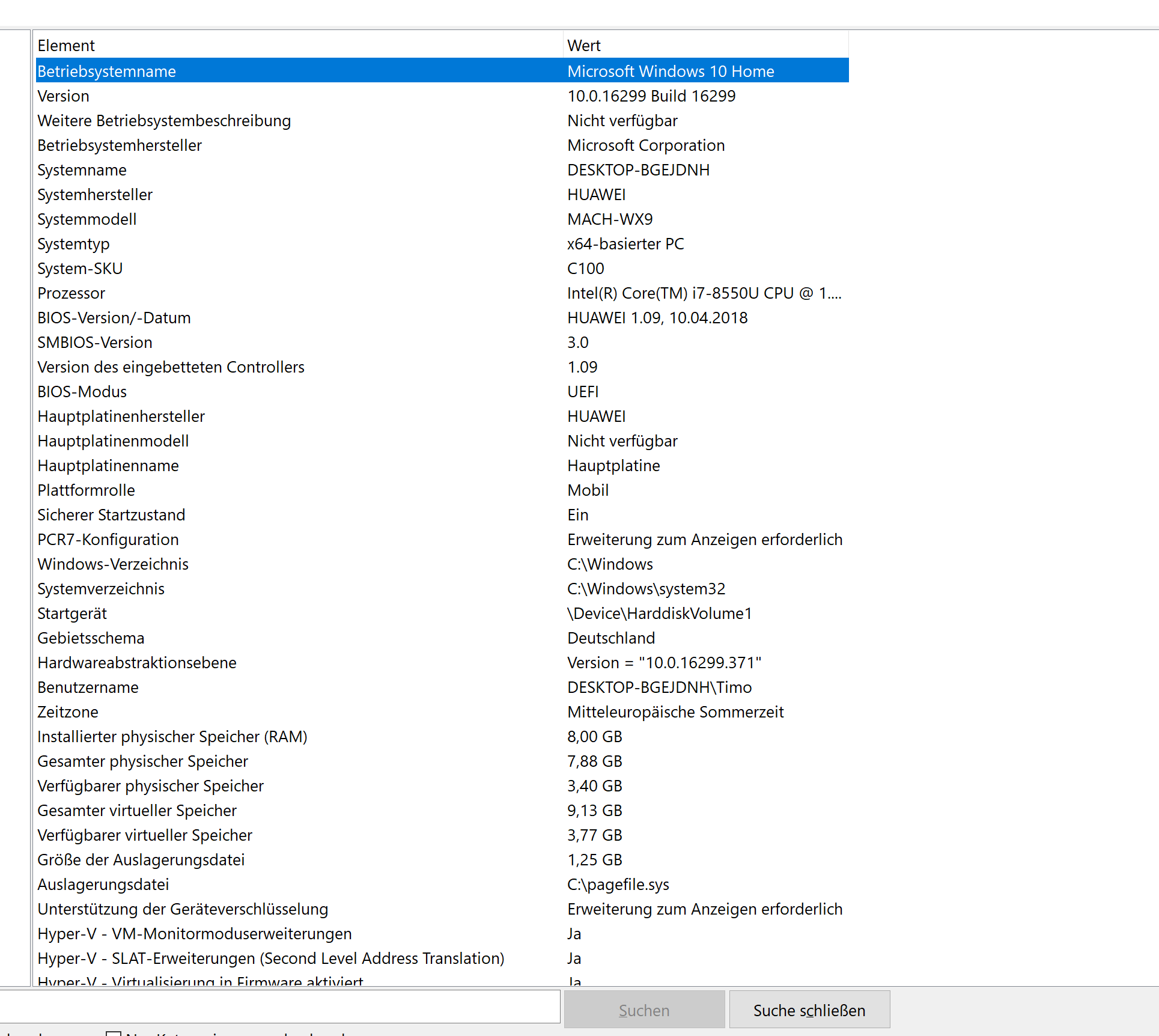Image resolution: width=1159 pixels, height=1036 pixels.
Task: Select the 'Benutzername' row
Action: pyautogui.click(x=88, y=687)
